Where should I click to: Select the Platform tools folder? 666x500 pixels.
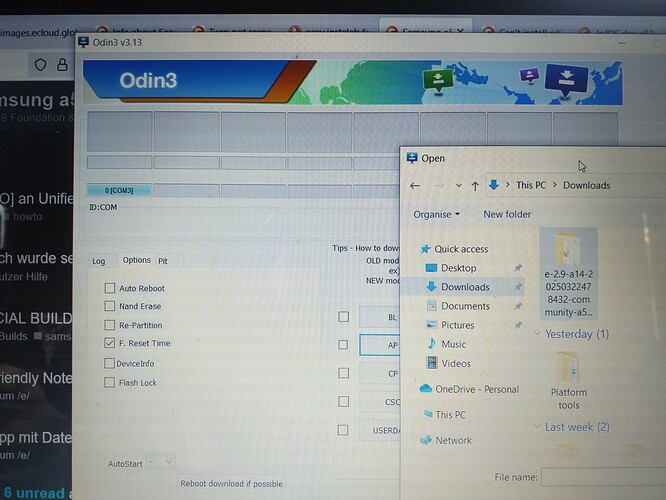tap(568, 380)
